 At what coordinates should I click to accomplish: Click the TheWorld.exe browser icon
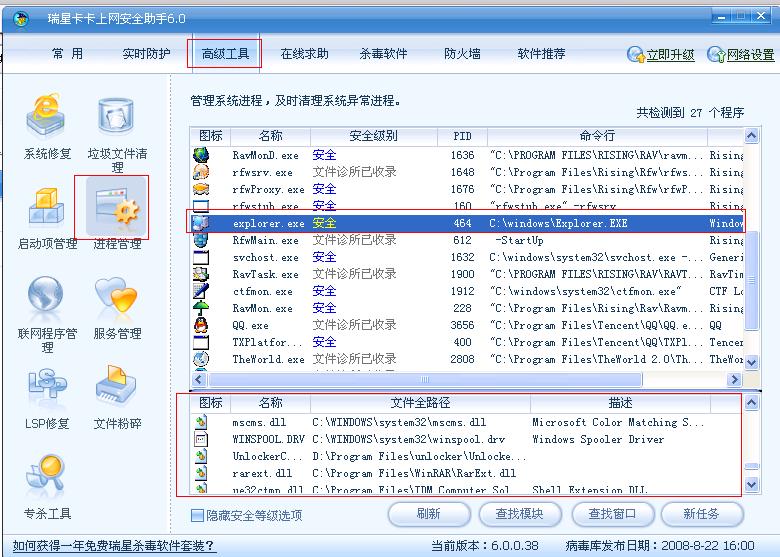(201, 359)
